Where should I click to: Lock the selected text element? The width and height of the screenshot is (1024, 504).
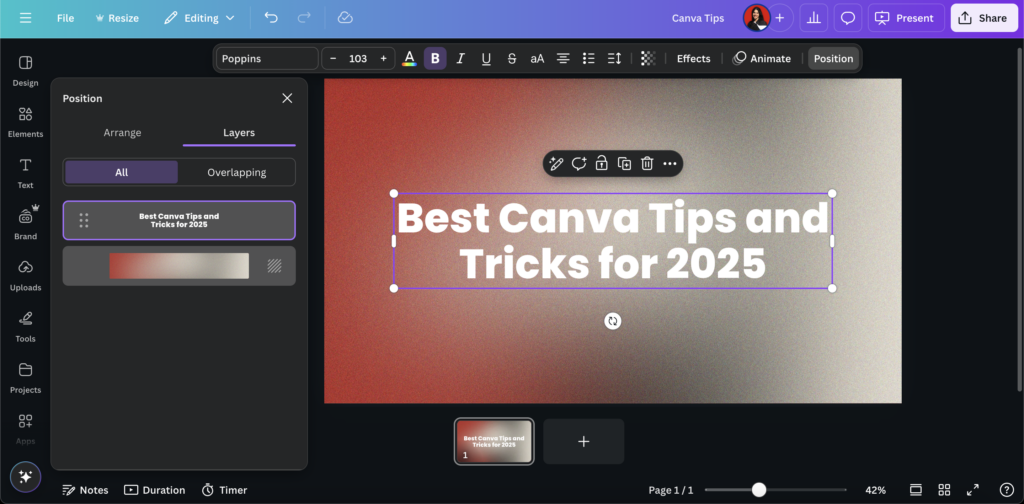601,164
